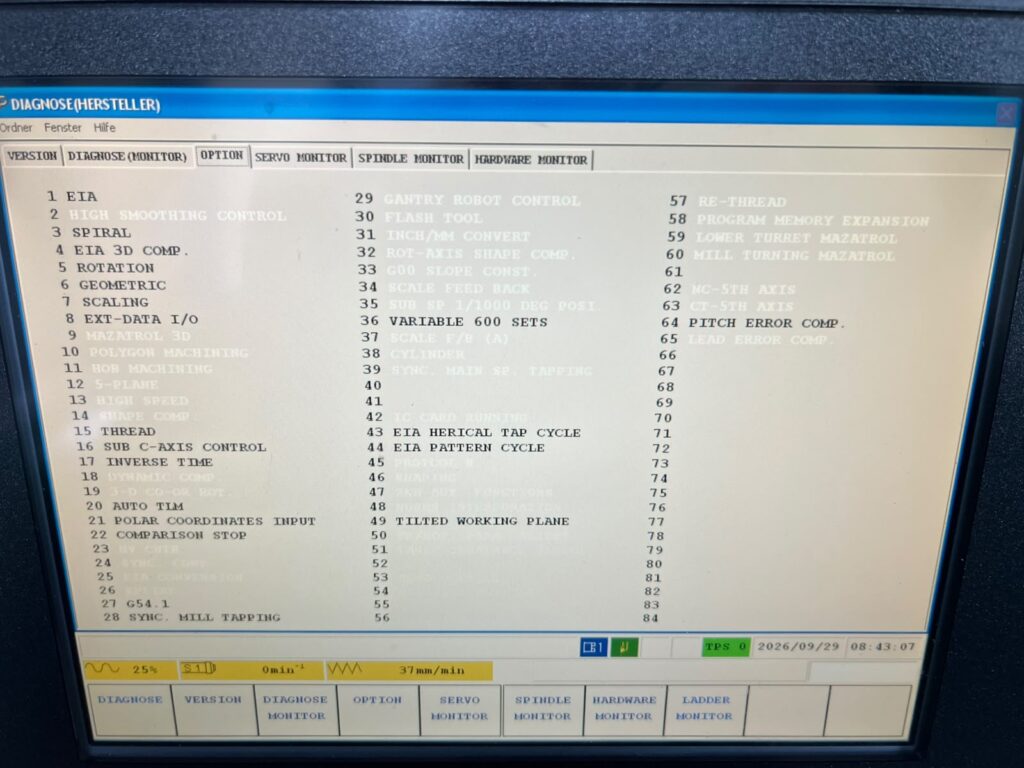Click the 37mm/min feedrate value
The height and width of the screenshot is (768, 1024).
pyautogui.click(x=432, y=671)
